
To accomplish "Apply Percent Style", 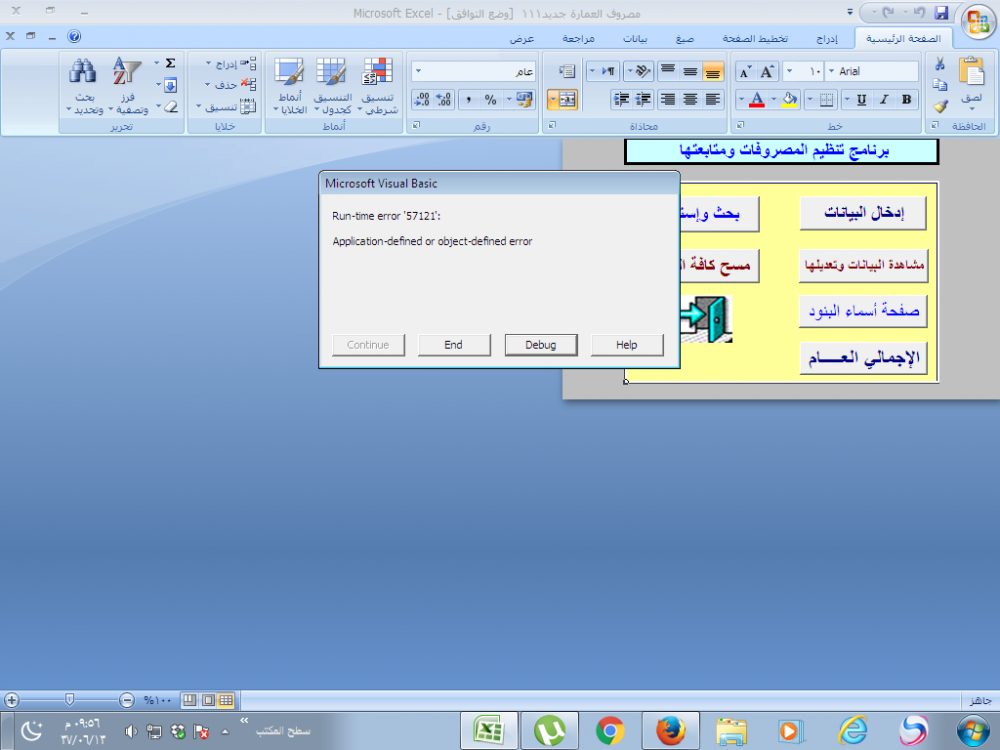I will point(490,99).
